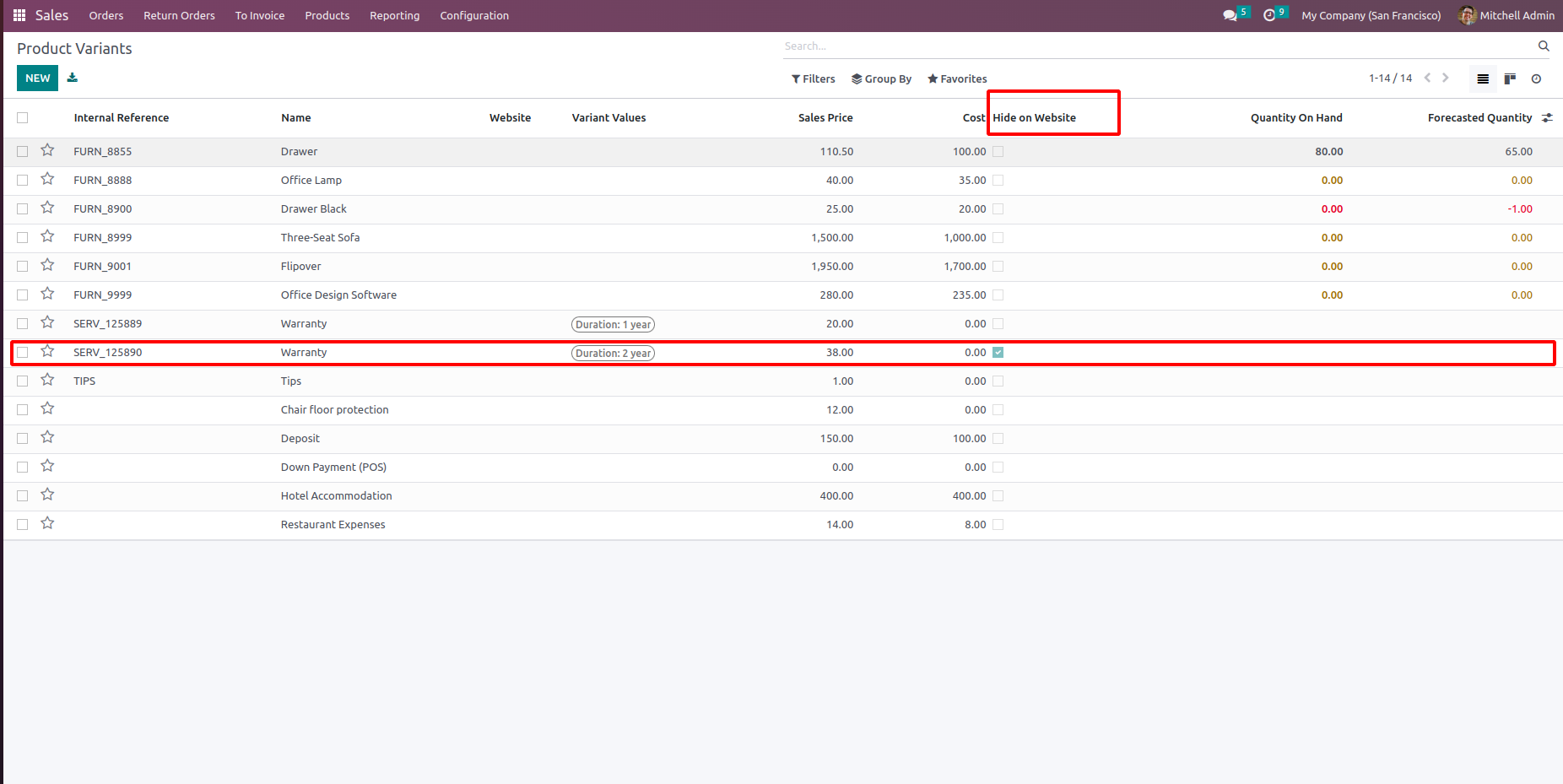
Task: Star Office Design Software
Action: click(x=47, y=294)
